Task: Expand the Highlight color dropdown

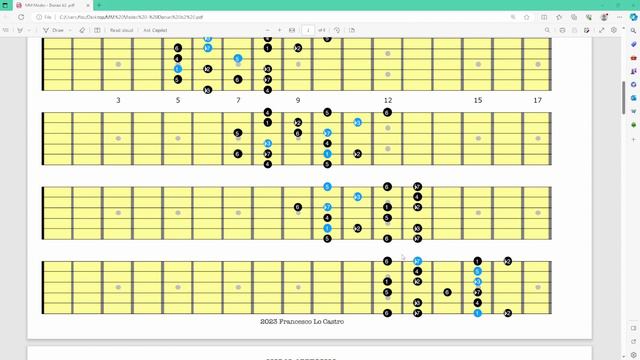Action: point(29,30)
